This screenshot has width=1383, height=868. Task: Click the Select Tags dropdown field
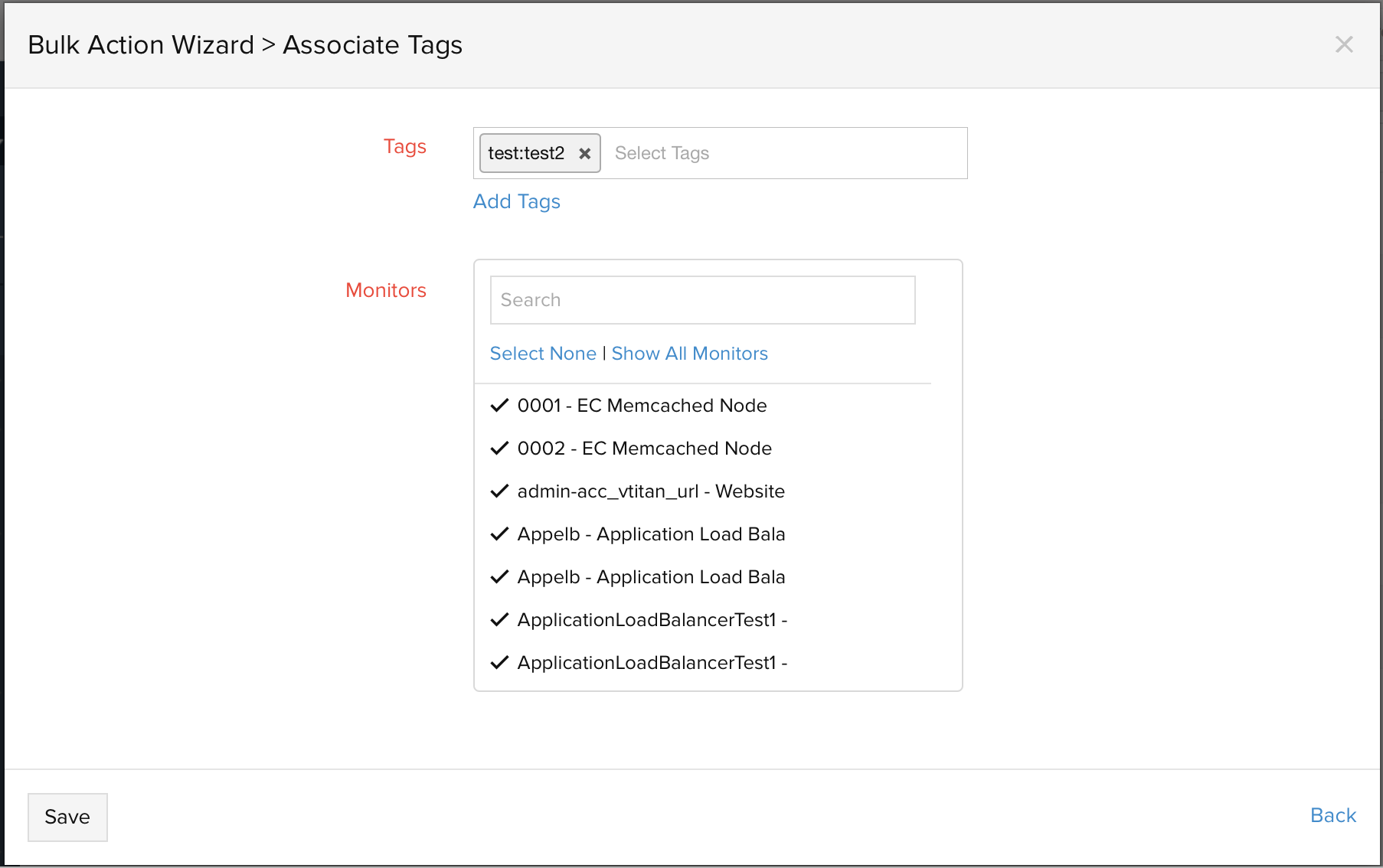[781, 153]
